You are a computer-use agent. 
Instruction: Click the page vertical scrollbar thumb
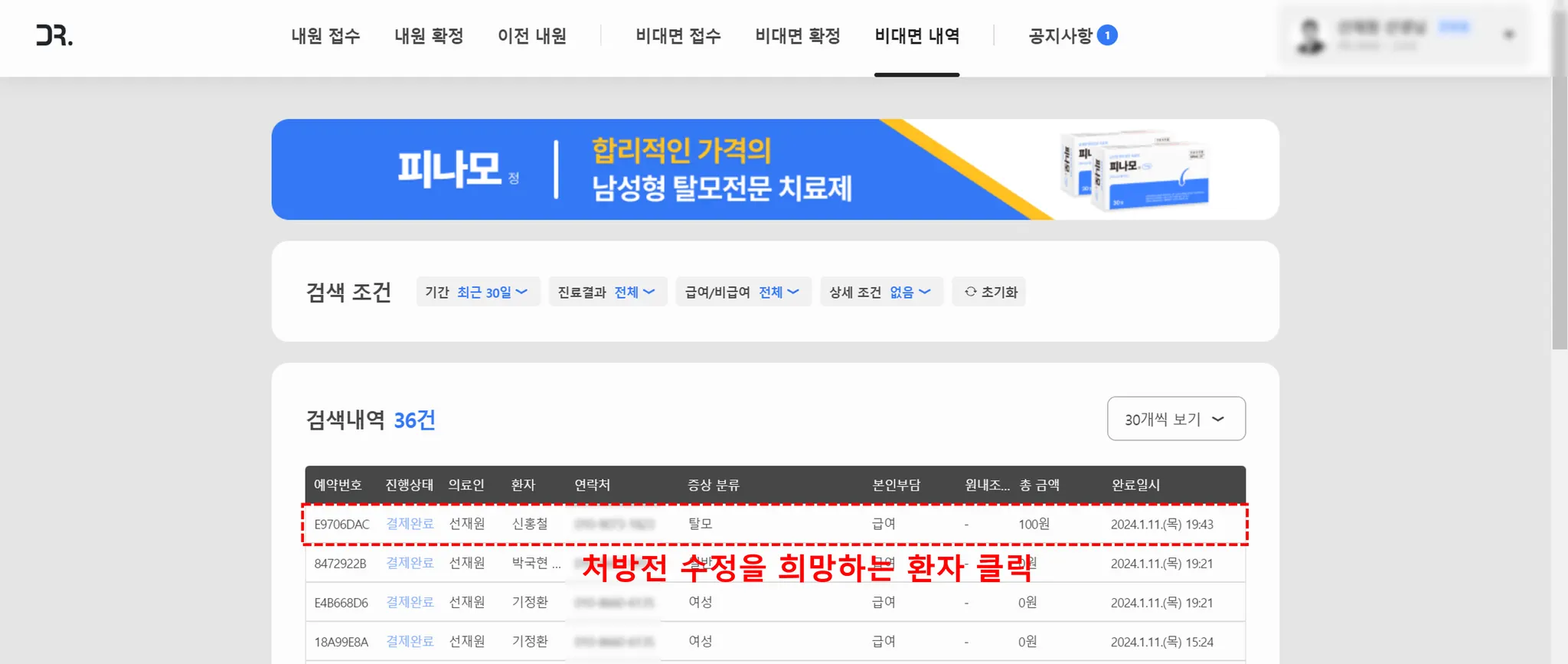click(x=1560, y=180)
